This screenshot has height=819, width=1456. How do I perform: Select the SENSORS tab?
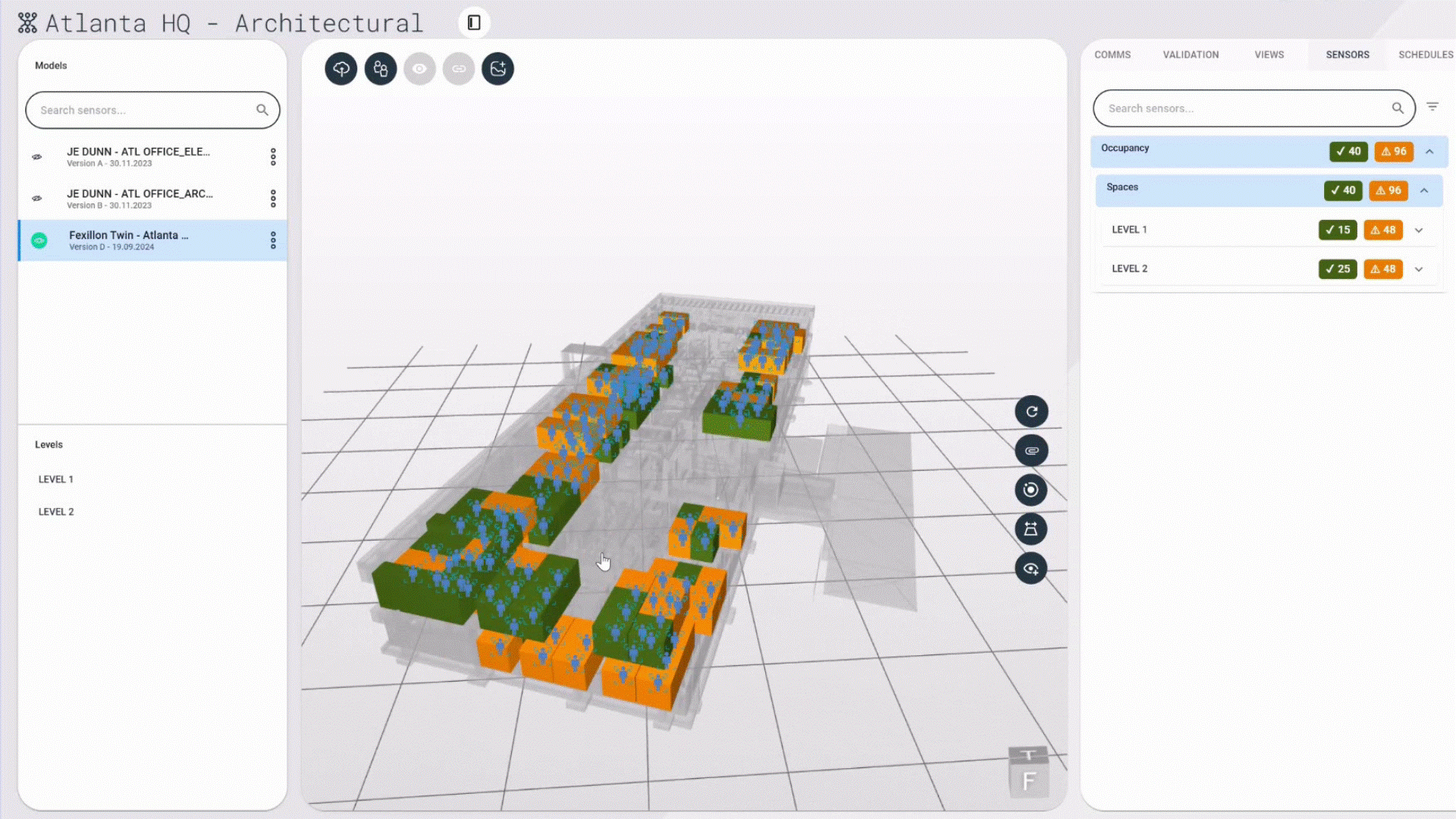pos(1348,55)
